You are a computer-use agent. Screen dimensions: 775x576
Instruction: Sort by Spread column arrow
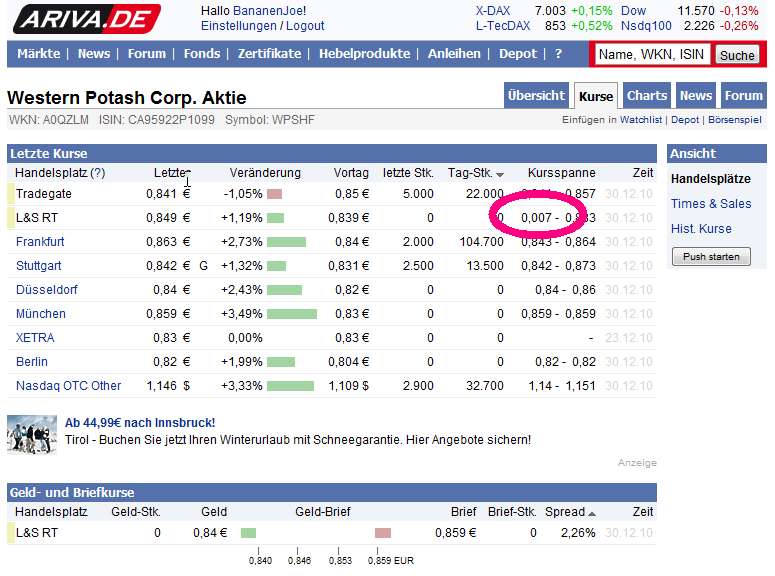pos(592,513)
